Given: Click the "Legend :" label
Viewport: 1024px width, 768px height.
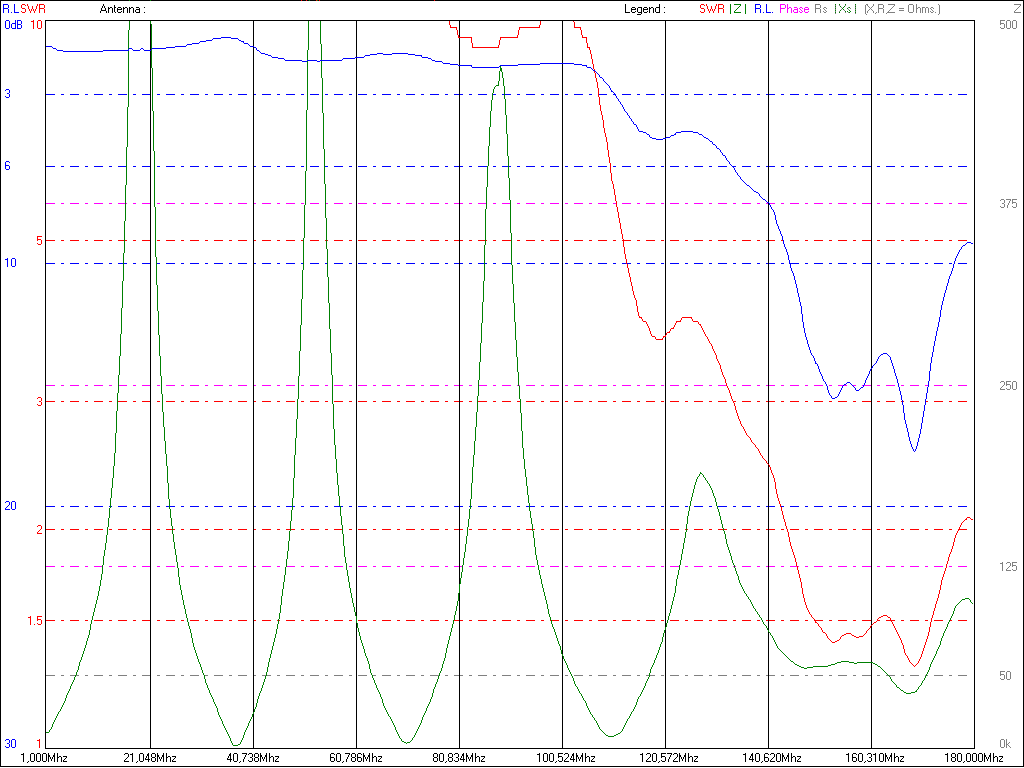Looking at the screenshot, I should (645, 9).
